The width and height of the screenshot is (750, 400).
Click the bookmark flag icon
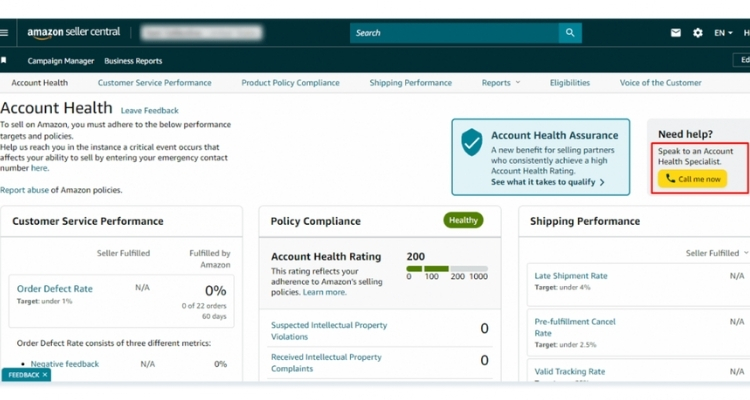coord(4,60)
